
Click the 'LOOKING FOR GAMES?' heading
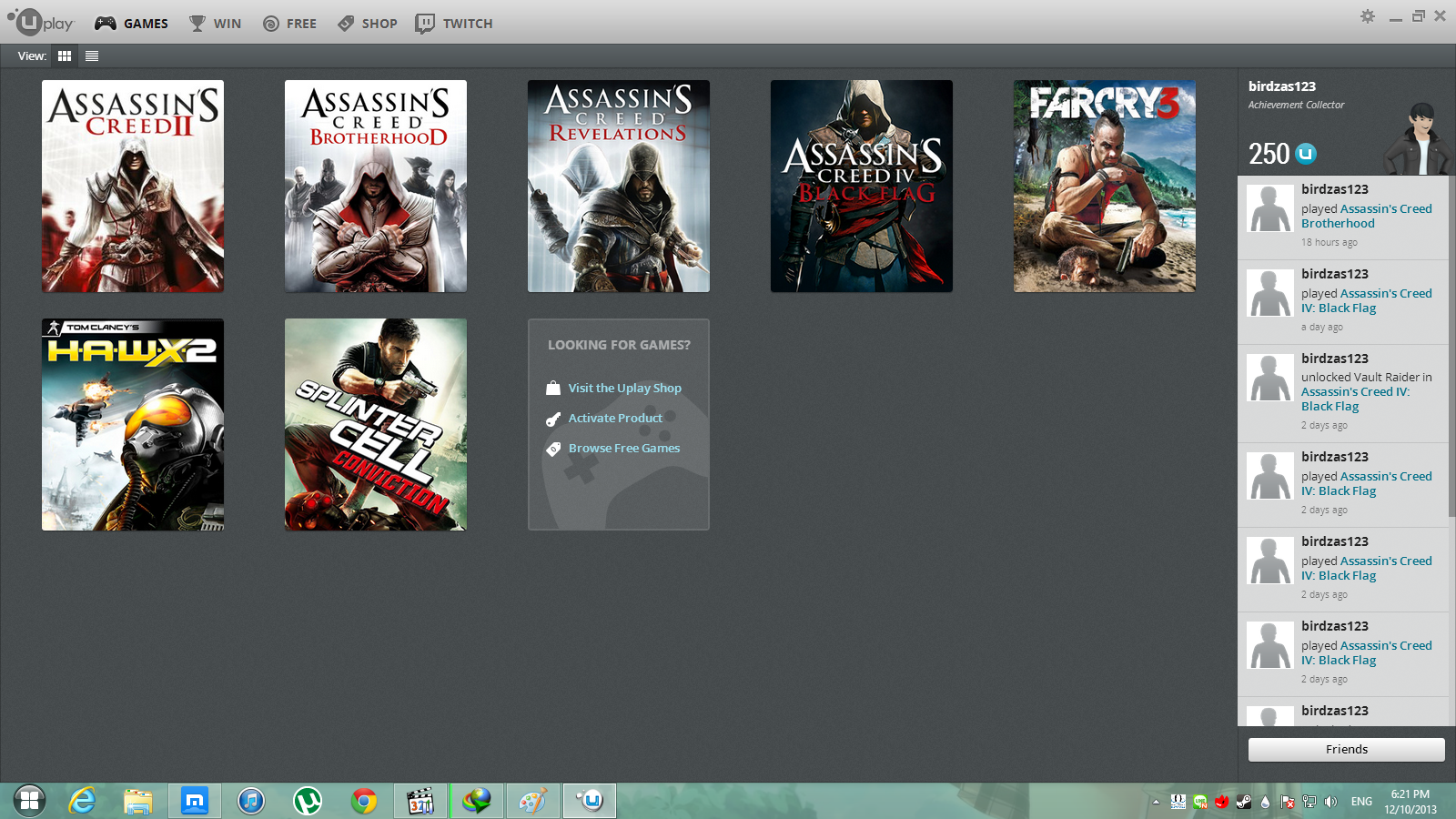619,346
